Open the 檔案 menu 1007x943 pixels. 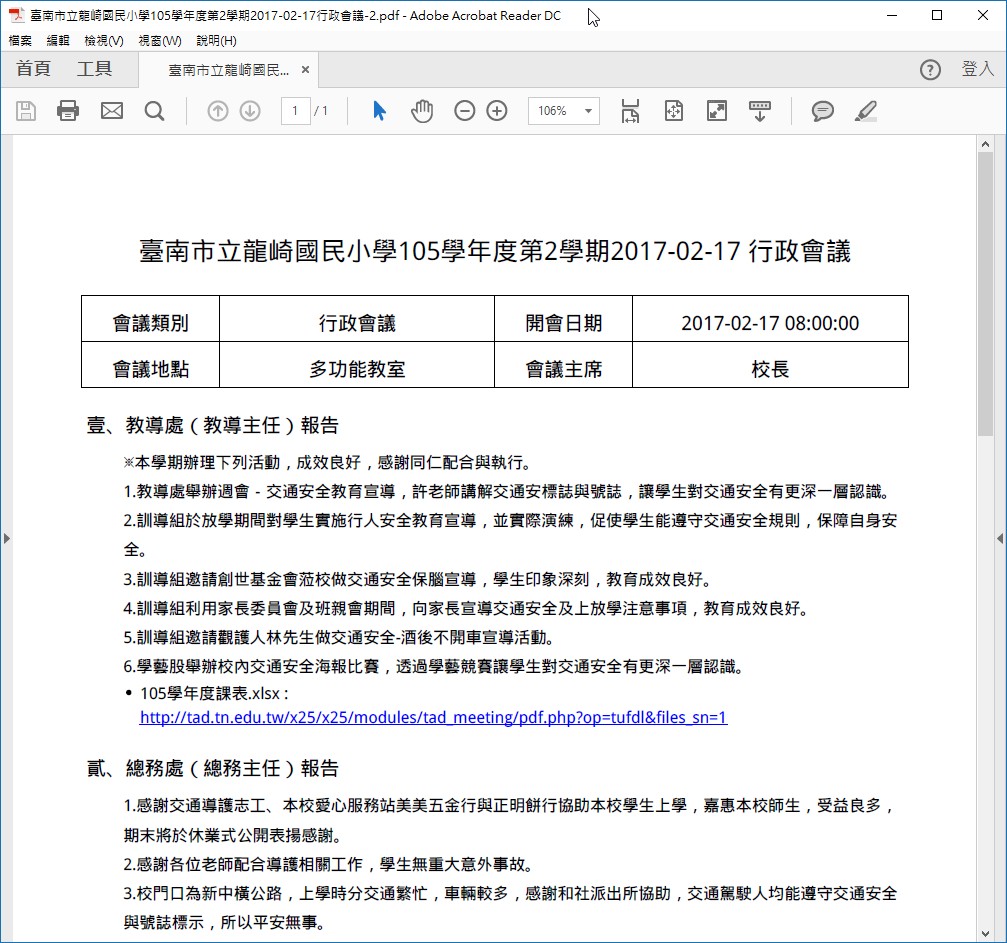20,41
